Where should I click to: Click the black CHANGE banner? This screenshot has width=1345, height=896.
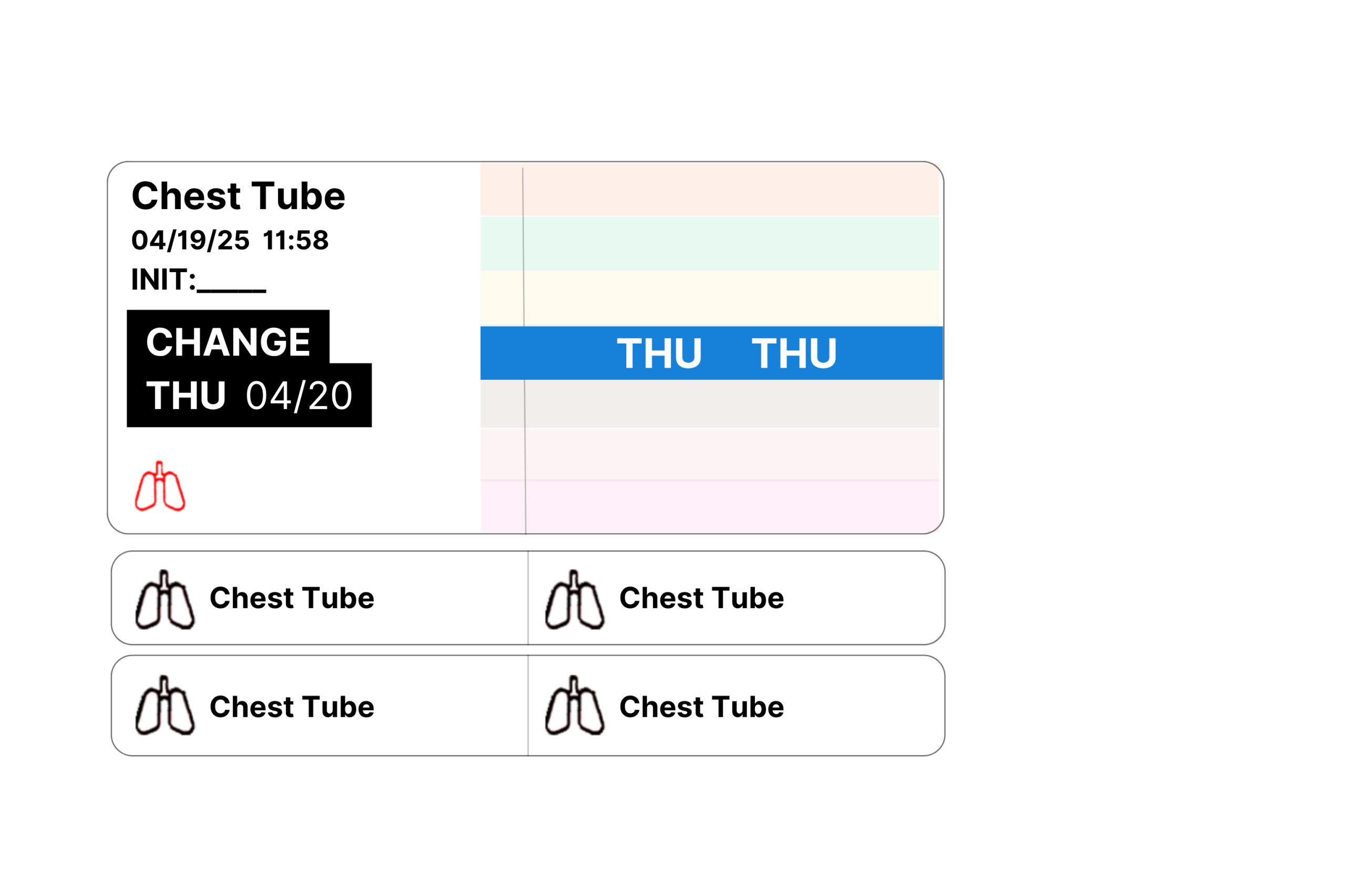point(228,342)
